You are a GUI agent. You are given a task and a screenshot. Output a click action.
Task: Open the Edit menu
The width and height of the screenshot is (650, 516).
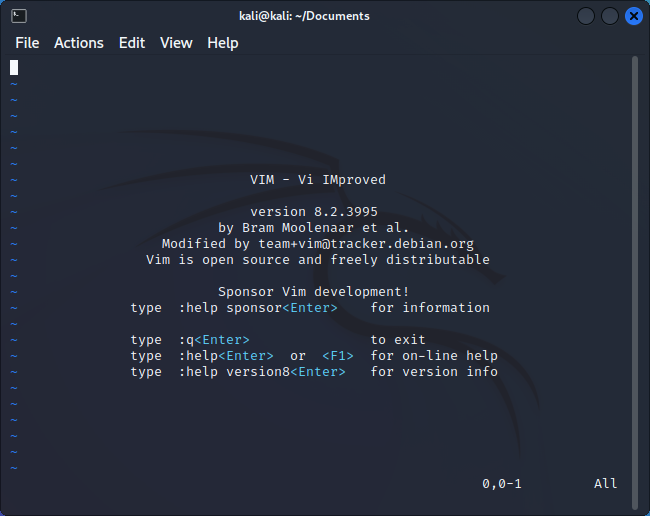tap(132, 43)
